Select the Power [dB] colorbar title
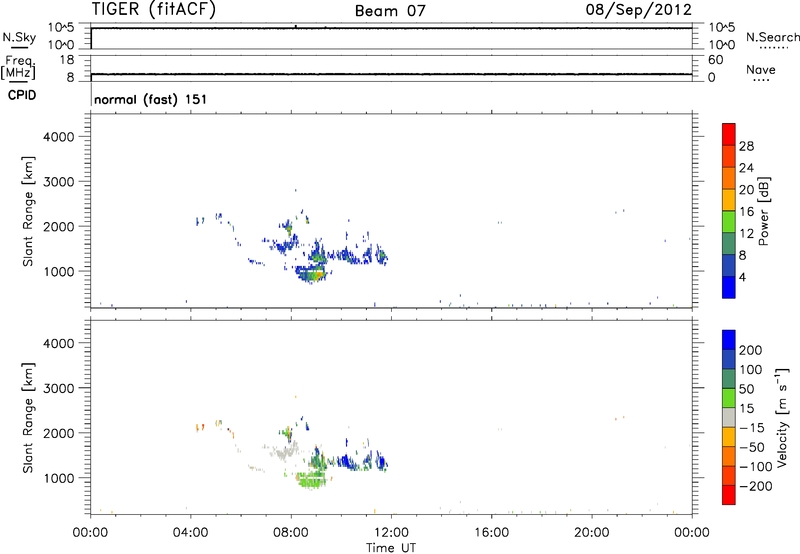 point(764,211)
